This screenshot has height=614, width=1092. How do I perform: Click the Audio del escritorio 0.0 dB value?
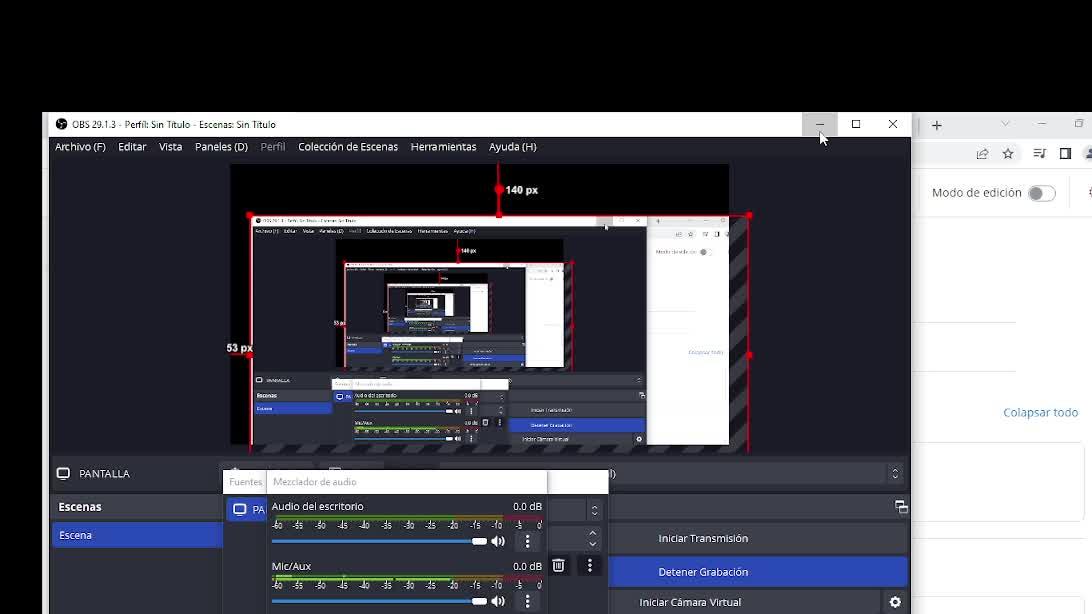527,506
